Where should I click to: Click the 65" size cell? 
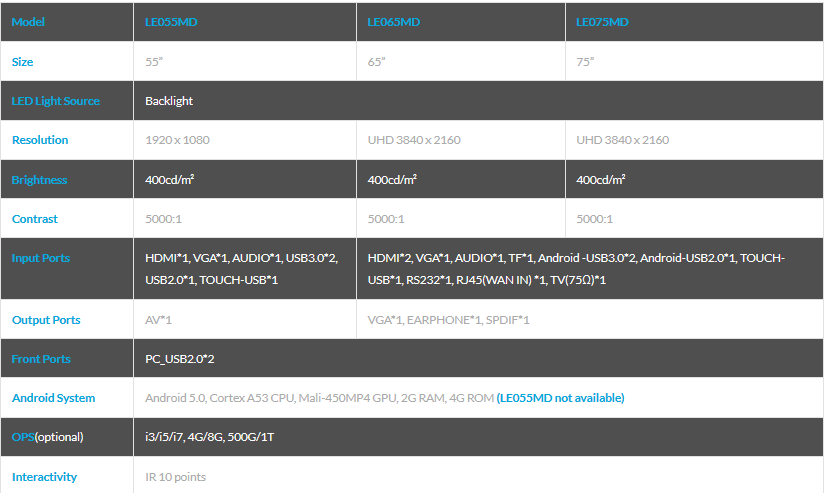[x=376, y=62]
